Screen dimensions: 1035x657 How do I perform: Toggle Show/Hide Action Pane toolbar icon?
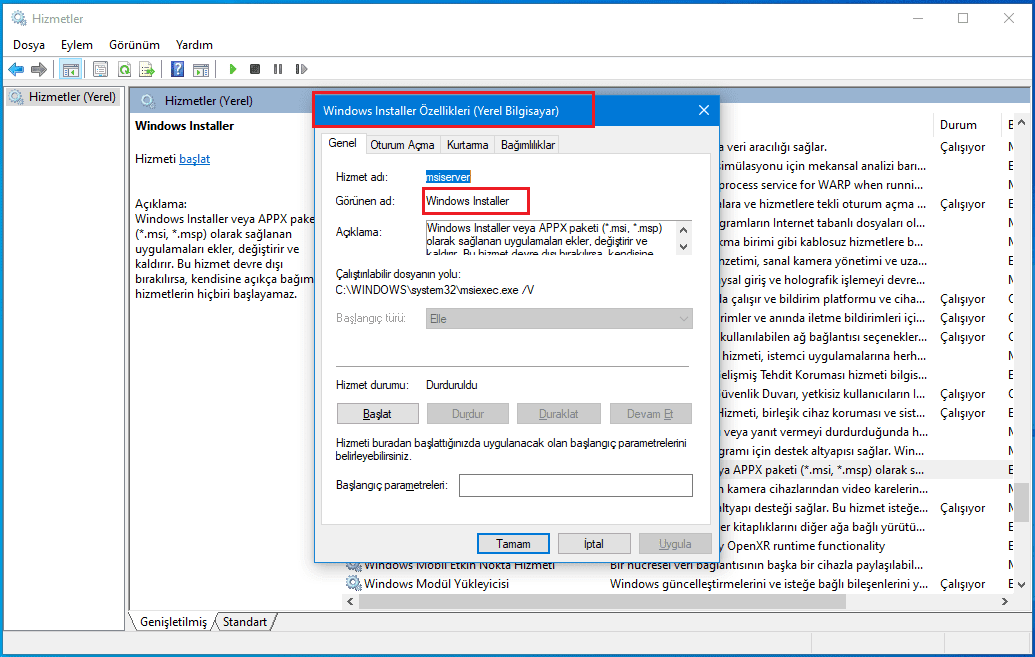pos(201,69)
